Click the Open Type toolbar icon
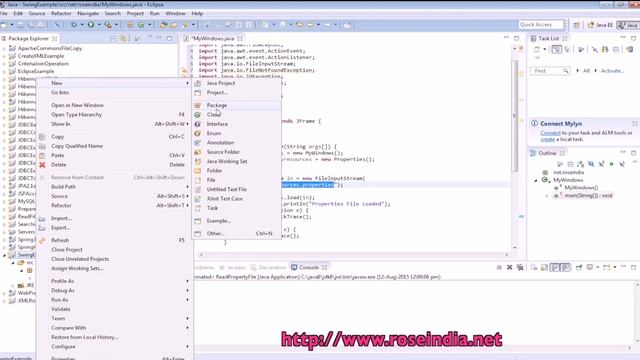The width and height of the screenshot is (640, 360). [x=164, y=25]
